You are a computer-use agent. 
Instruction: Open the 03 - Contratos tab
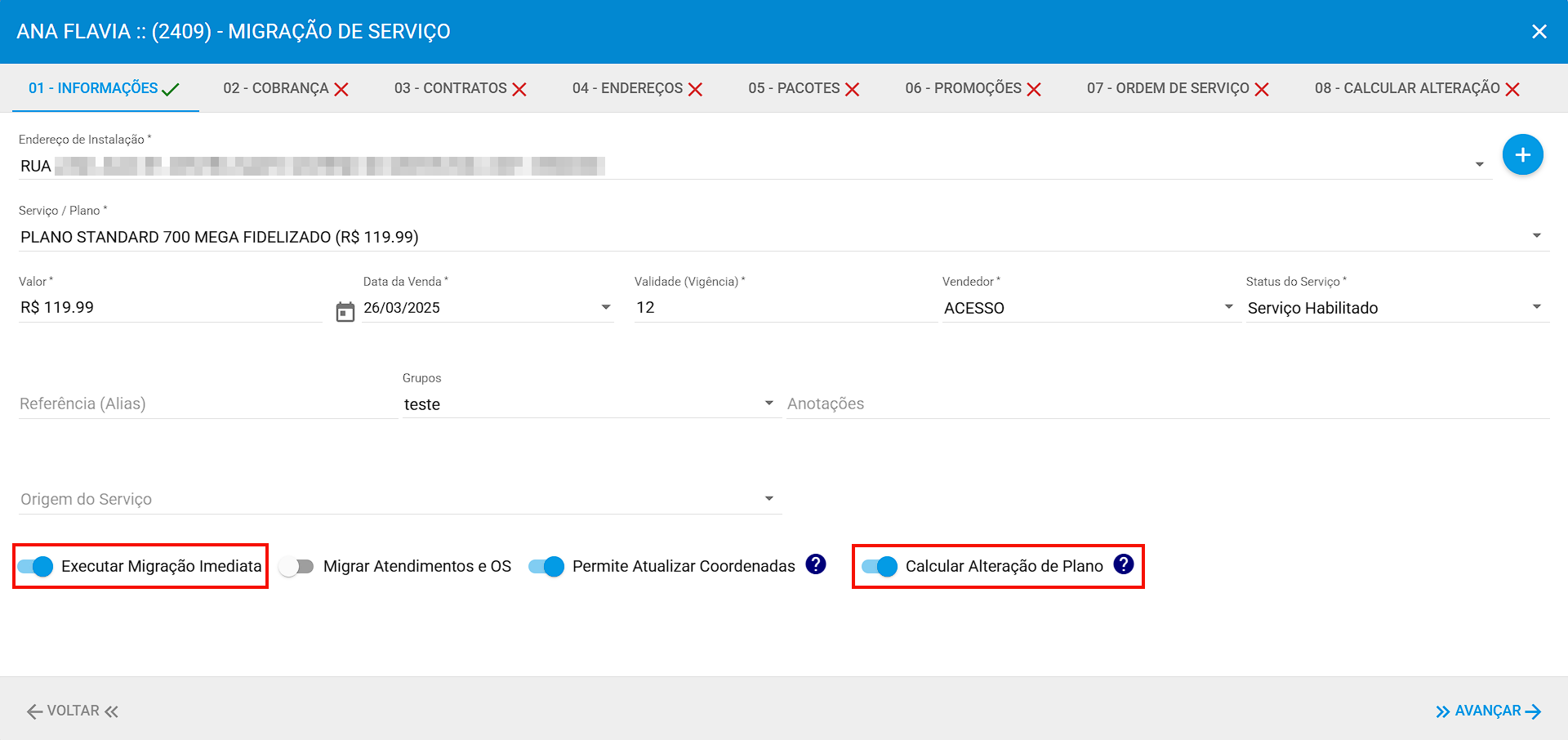point(460,88)
